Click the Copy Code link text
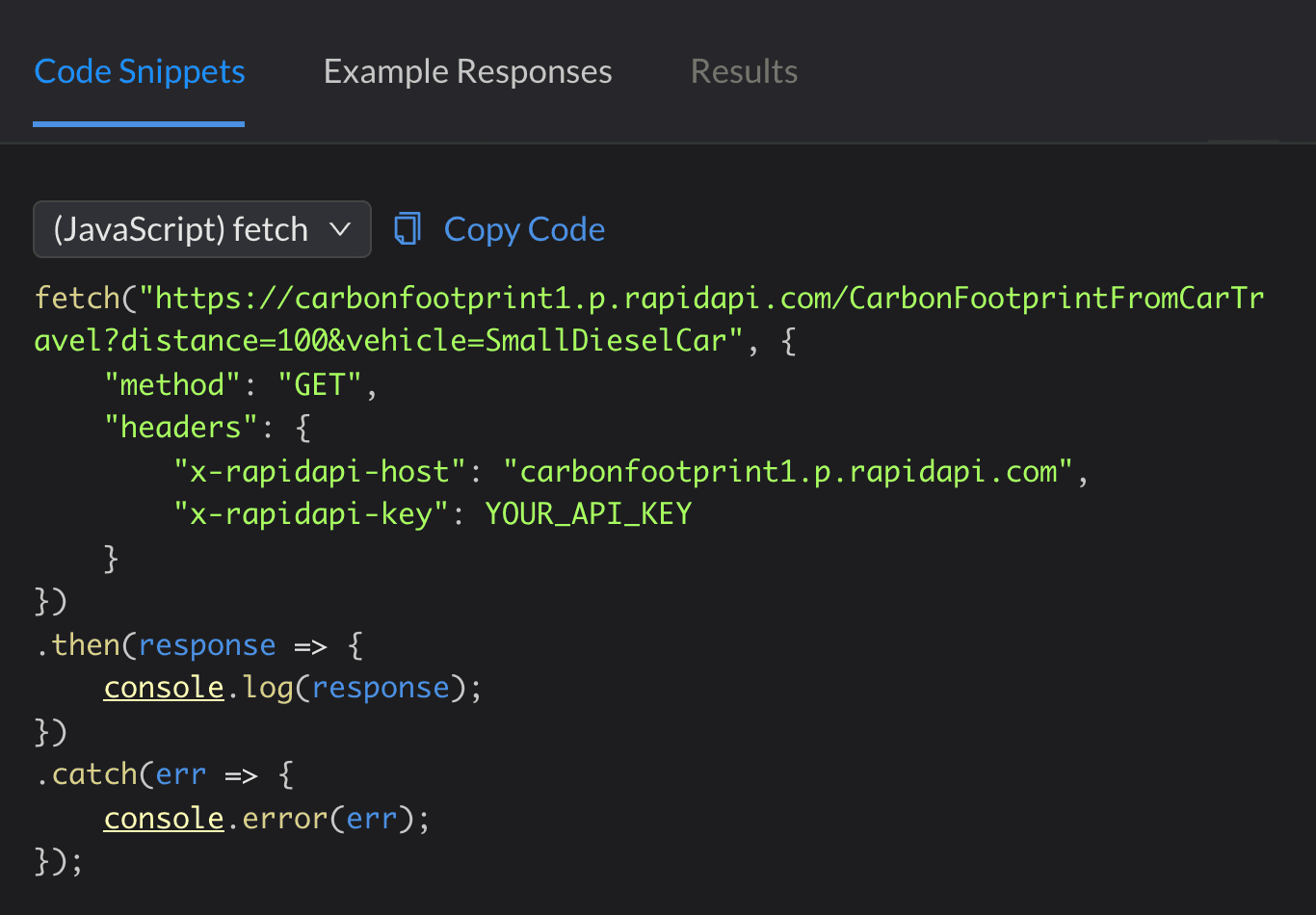This screenshot has width=1316, height=915. click(524, 229)
